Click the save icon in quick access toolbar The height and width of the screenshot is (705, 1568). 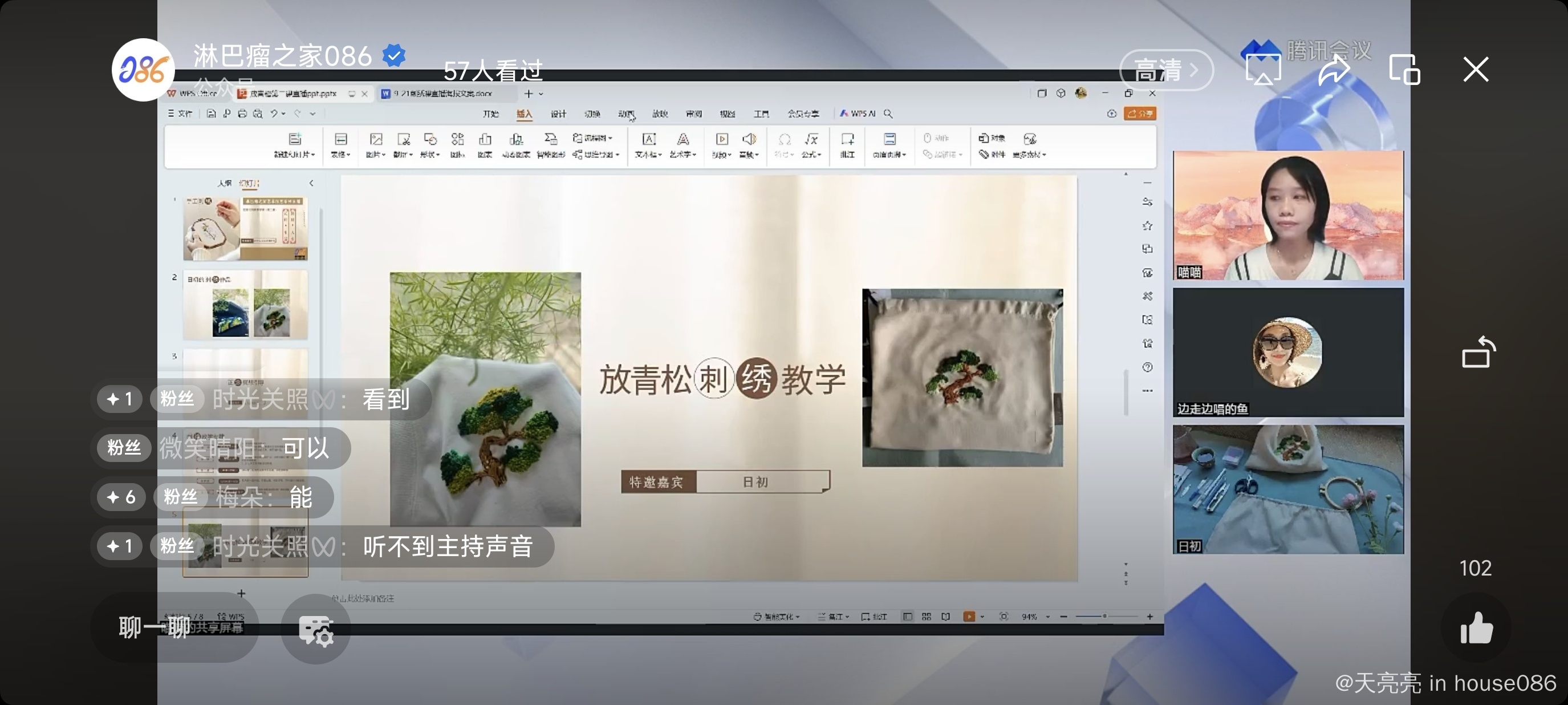(210, 114)
